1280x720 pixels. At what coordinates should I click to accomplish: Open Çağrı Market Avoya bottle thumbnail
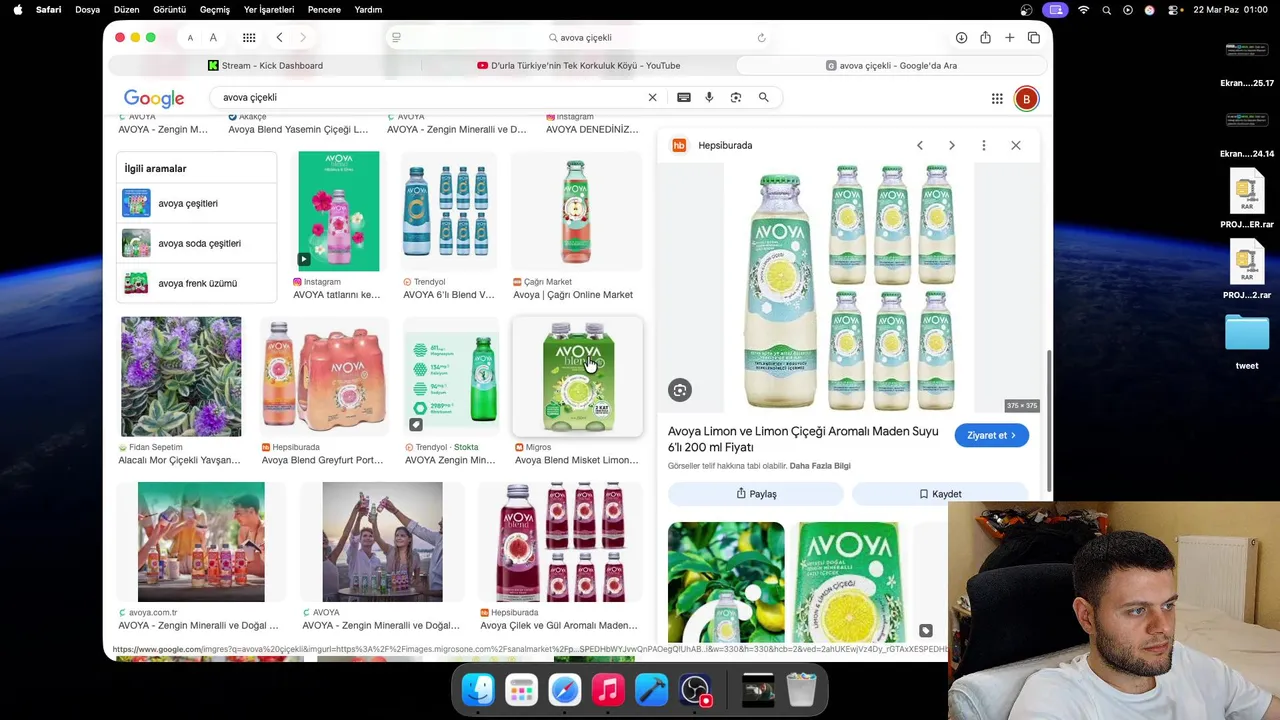click(x=576, y=211)
